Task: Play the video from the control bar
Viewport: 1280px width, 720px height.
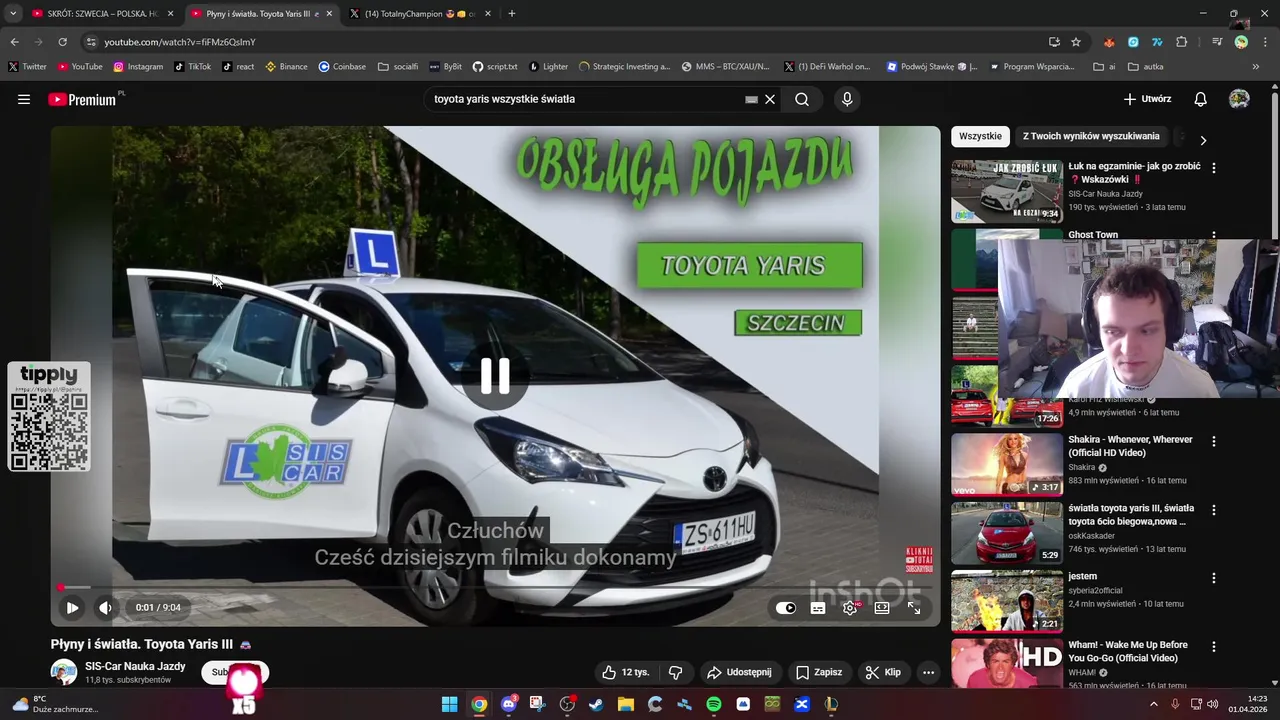Action: tap(72, 607)
